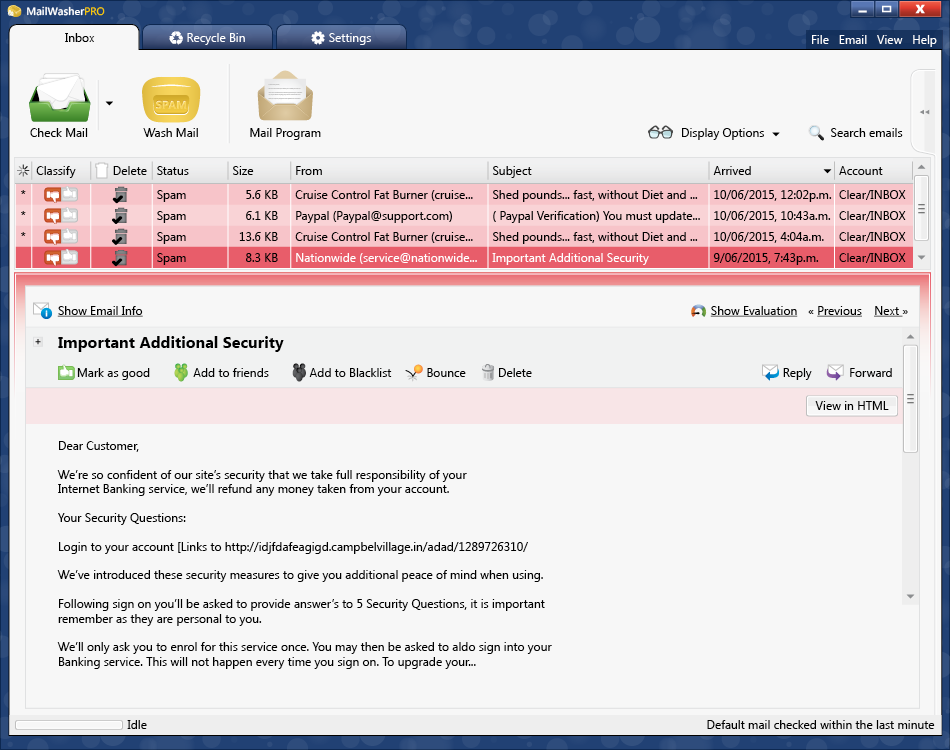Click the Check Mail inbox icon

click(59, 98)
